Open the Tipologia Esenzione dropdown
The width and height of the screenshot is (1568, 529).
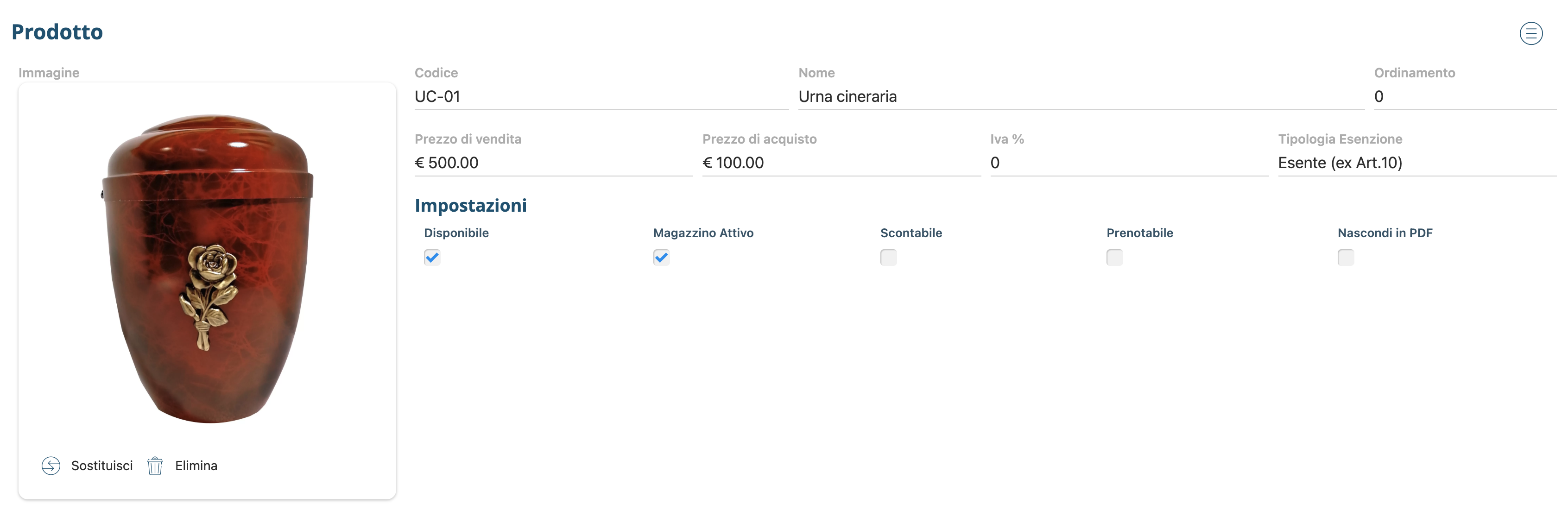(1416, 163)
